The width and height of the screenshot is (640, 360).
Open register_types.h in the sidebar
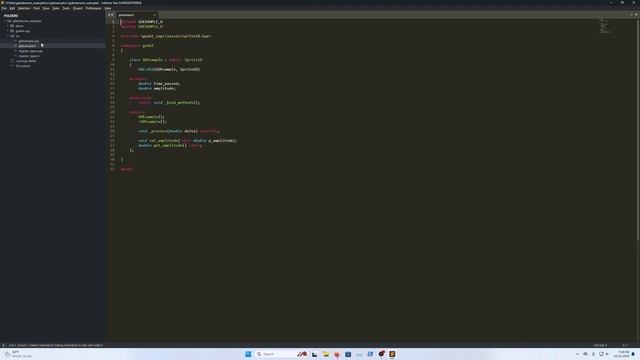click(x=29, y=56)
